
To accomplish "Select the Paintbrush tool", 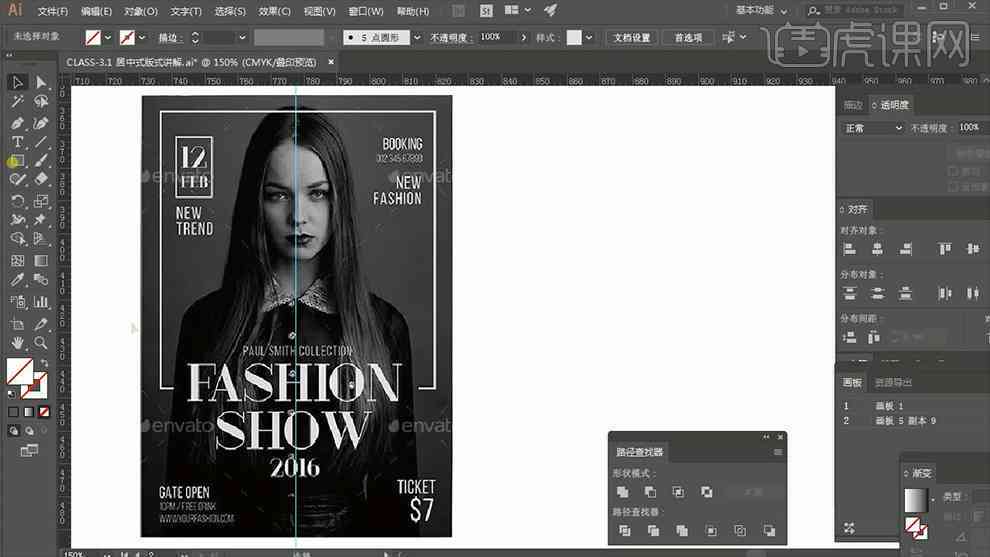I will [x=41, y=161].
